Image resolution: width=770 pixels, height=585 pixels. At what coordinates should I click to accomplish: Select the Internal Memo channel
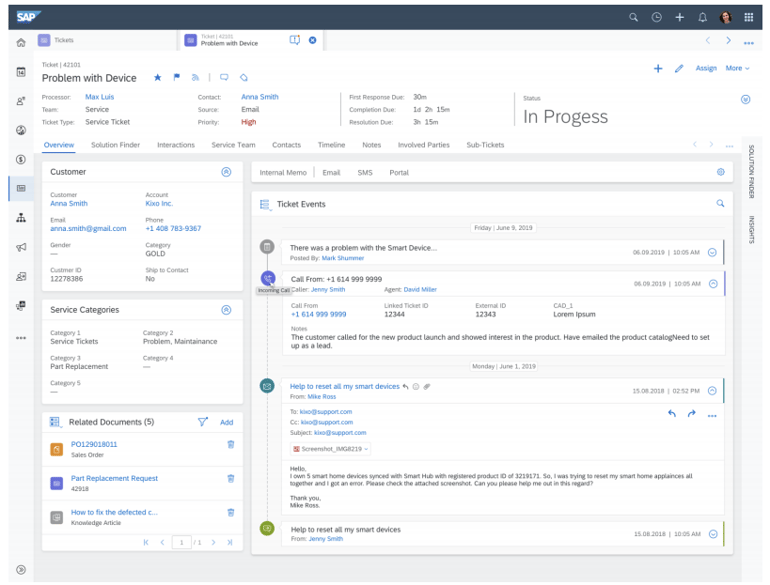coord(283,173)
